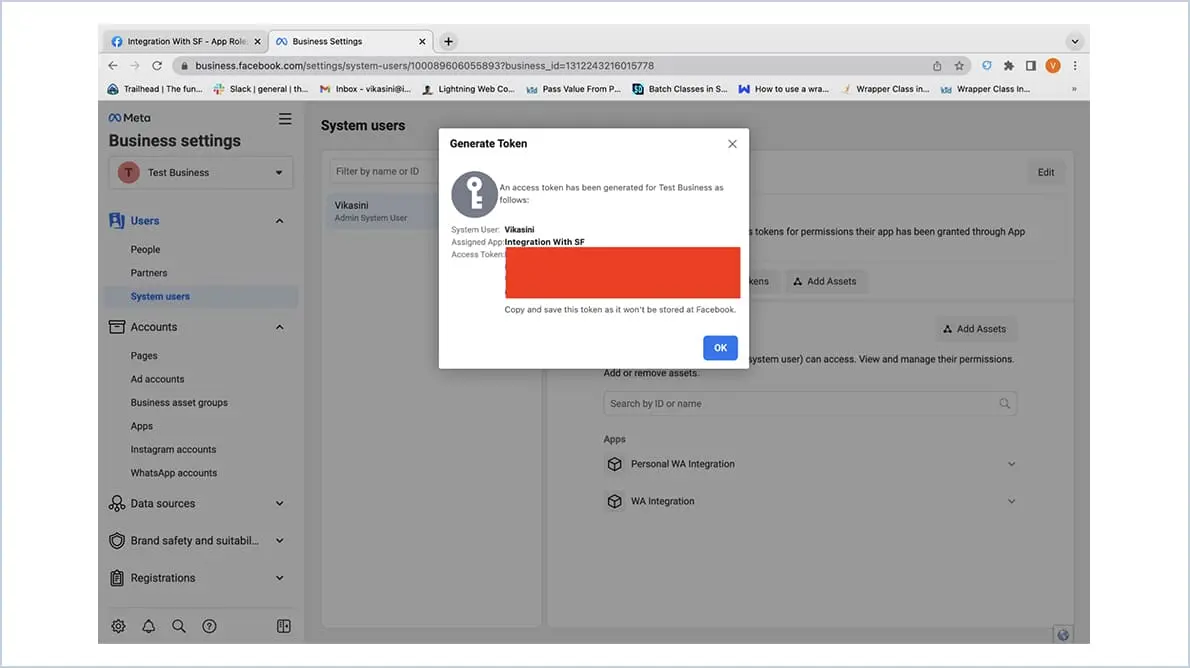Open the extensions puzzle icon
The image size is (1190, 668).
click(1009, 66)
